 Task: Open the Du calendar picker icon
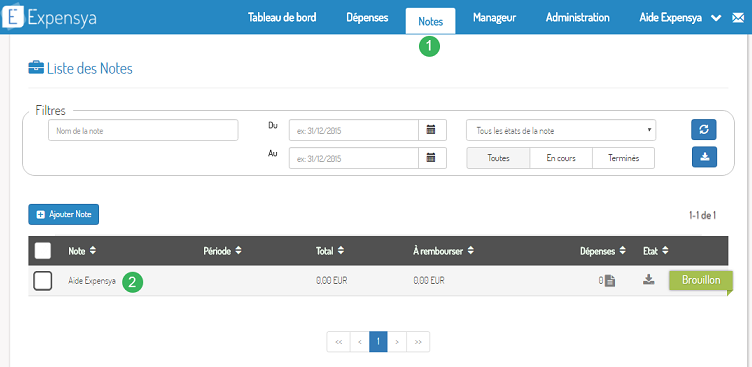(x=431, y=130)
